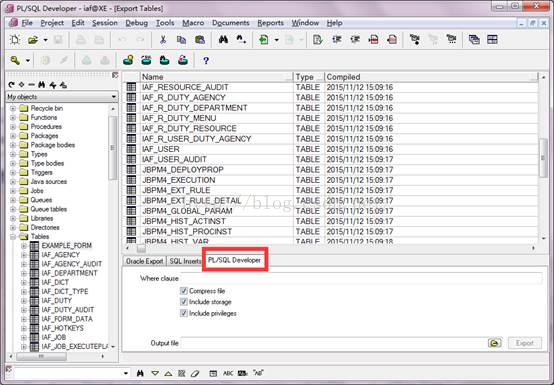Expand the Functions folder node
Viewport: 554px width, 385px height.
[x=13, y=117]
